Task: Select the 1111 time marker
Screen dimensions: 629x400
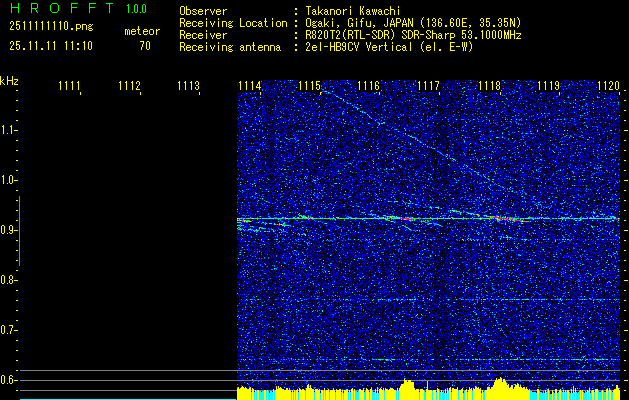Action: 69,86
